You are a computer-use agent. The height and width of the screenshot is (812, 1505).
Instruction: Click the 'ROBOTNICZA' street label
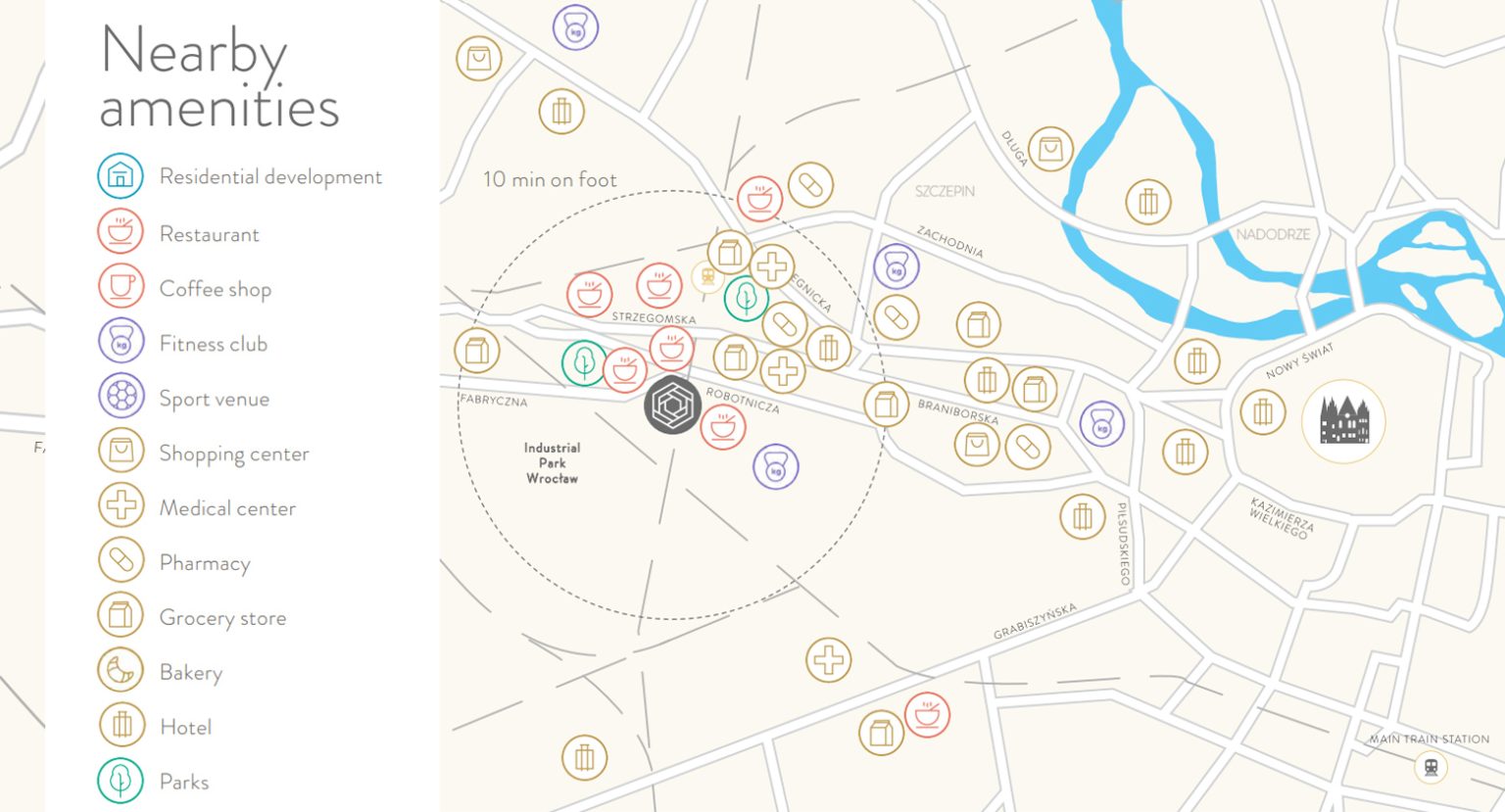click(x=743, y=401)
